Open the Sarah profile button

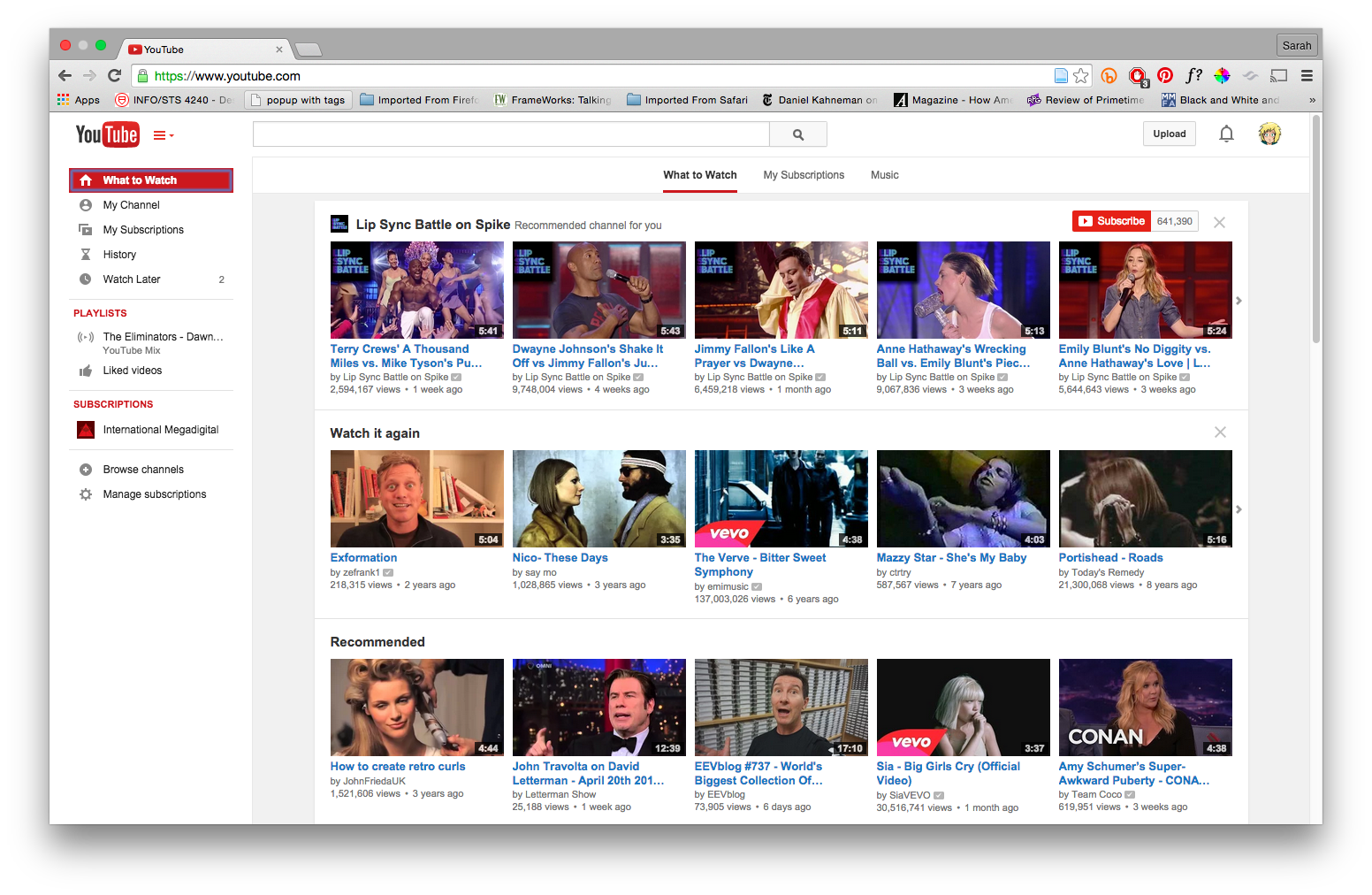(1297, 45)
